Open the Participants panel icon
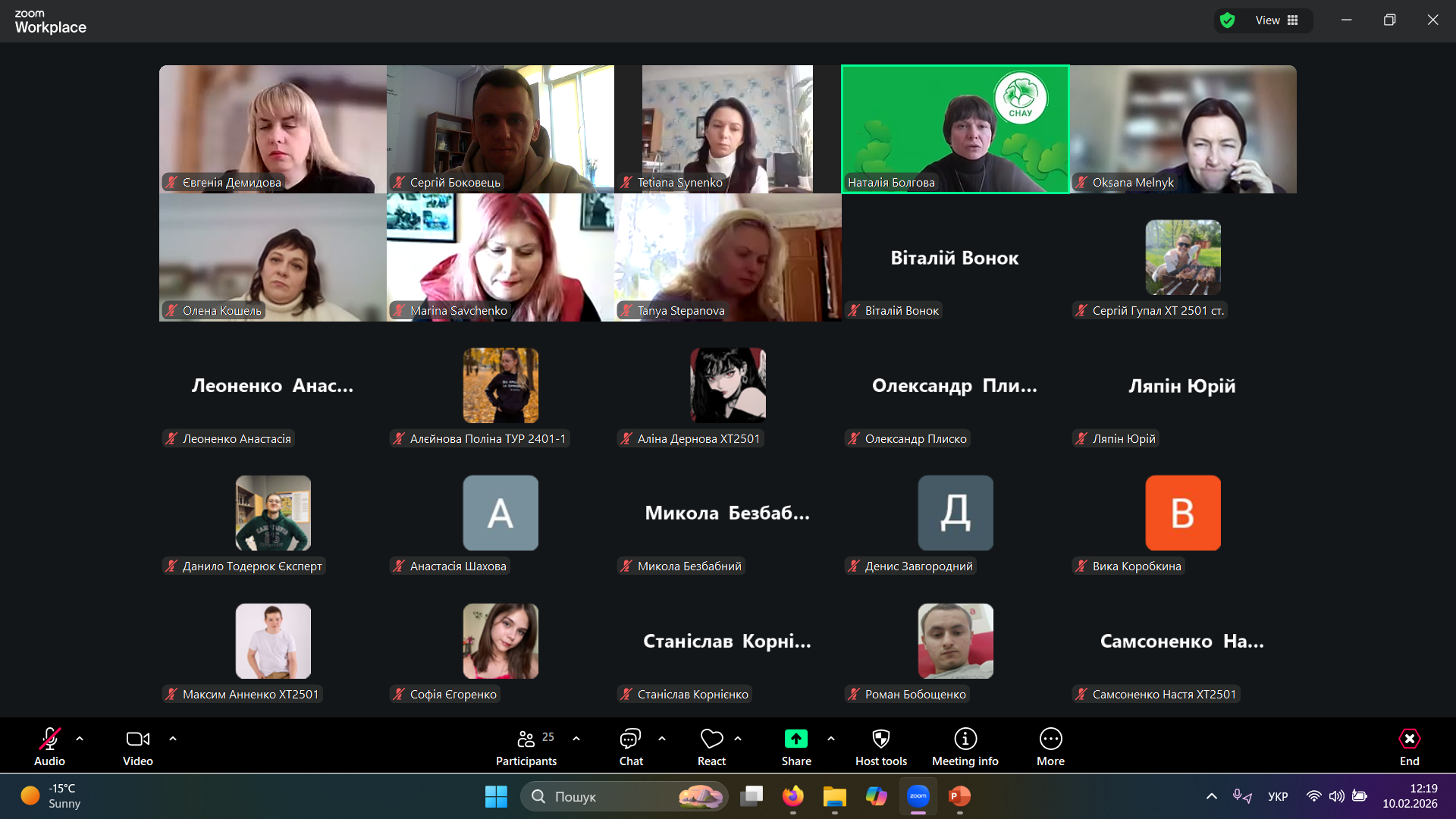The width and height of the screenshot is (1456, 819). point(526,739)
